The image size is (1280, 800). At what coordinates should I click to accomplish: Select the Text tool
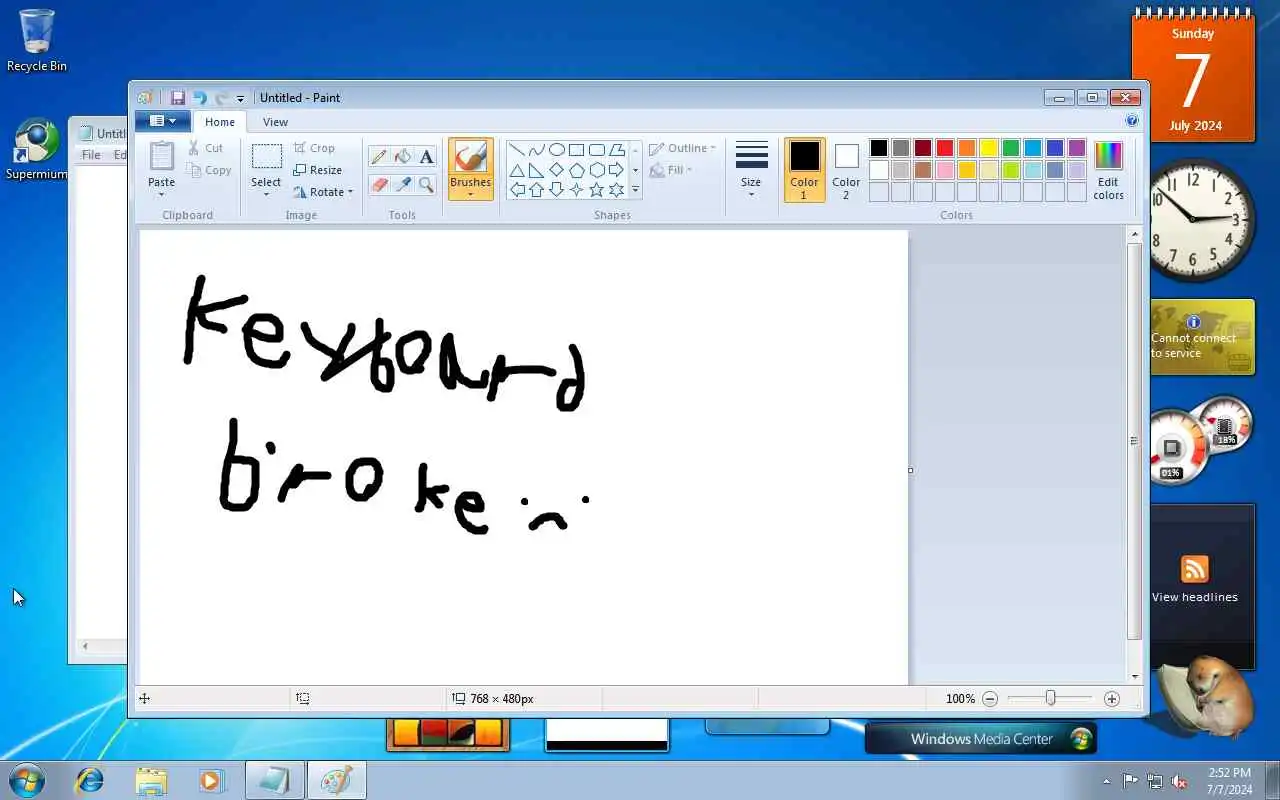coord(427,156)
